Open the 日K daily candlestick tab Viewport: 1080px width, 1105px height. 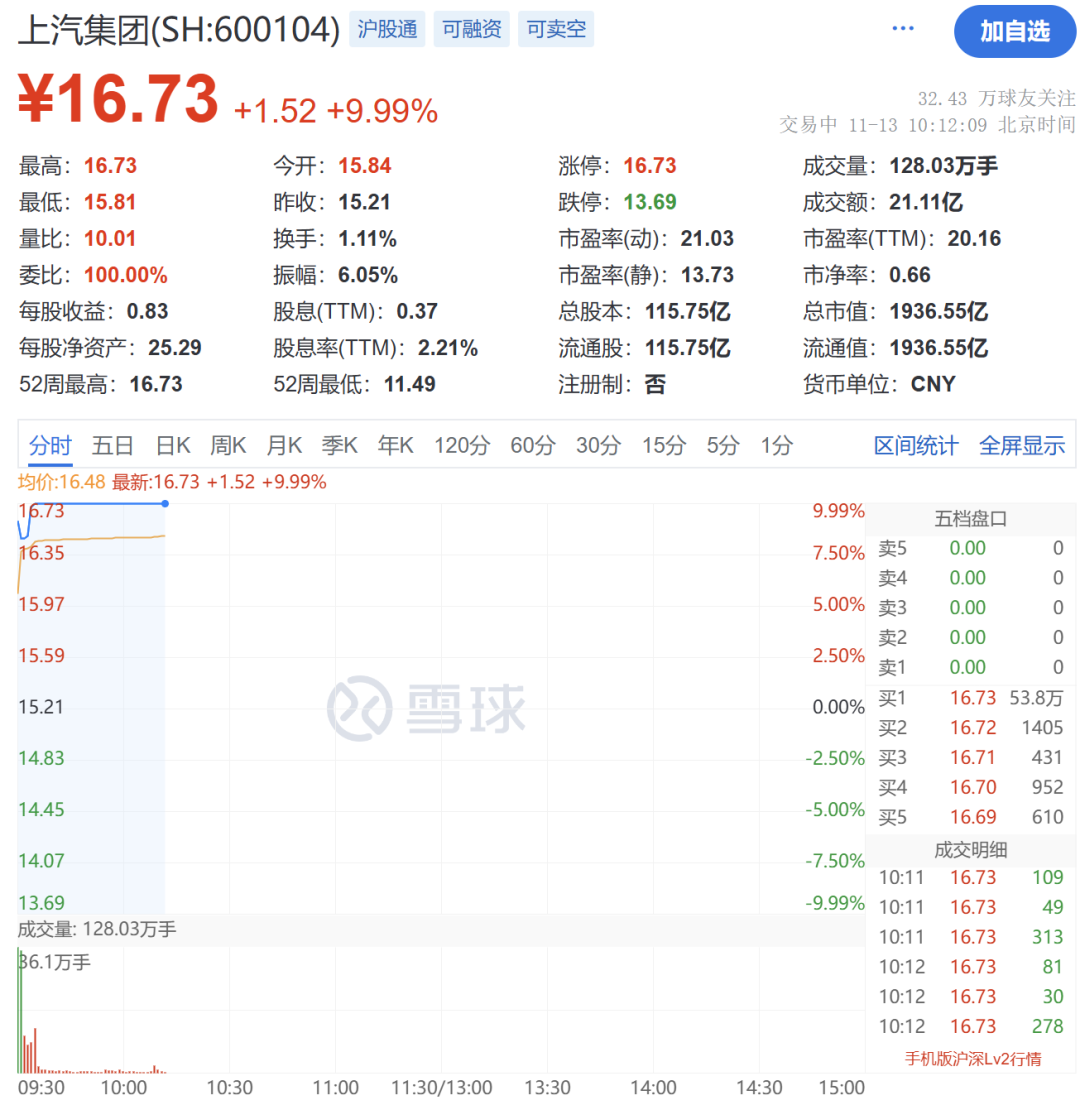tap(172, 446)
